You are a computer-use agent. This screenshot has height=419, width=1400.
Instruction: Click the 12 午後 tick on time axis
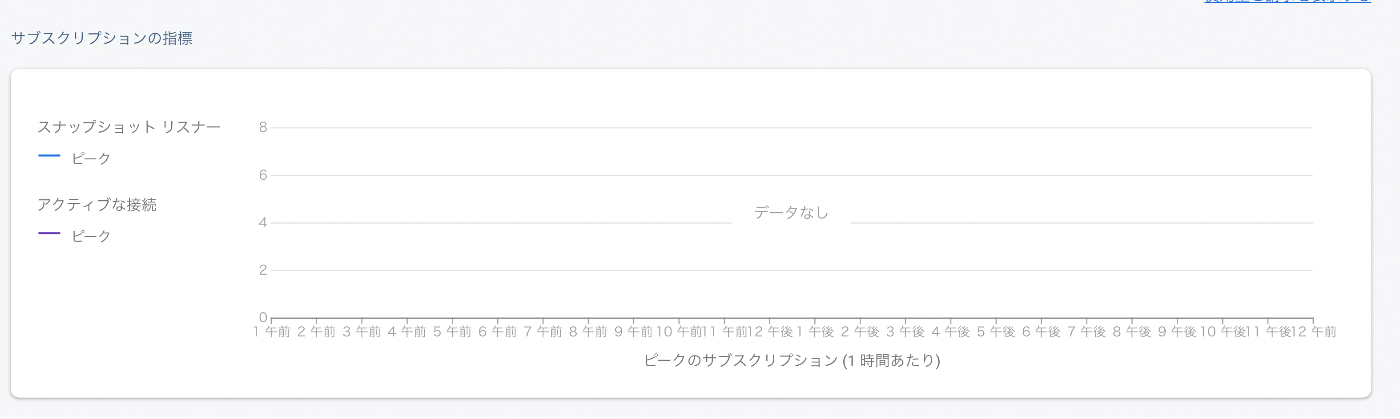coord(768,331)
